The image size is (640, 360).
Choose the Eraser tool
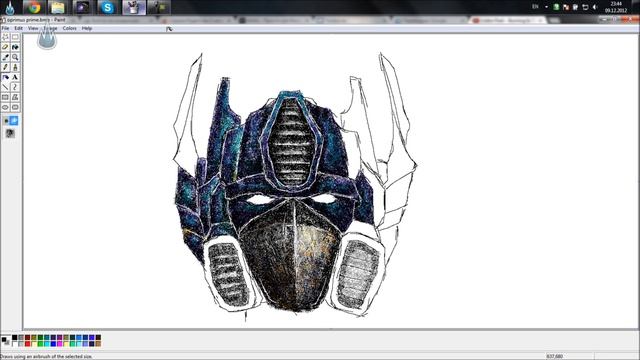5,47
